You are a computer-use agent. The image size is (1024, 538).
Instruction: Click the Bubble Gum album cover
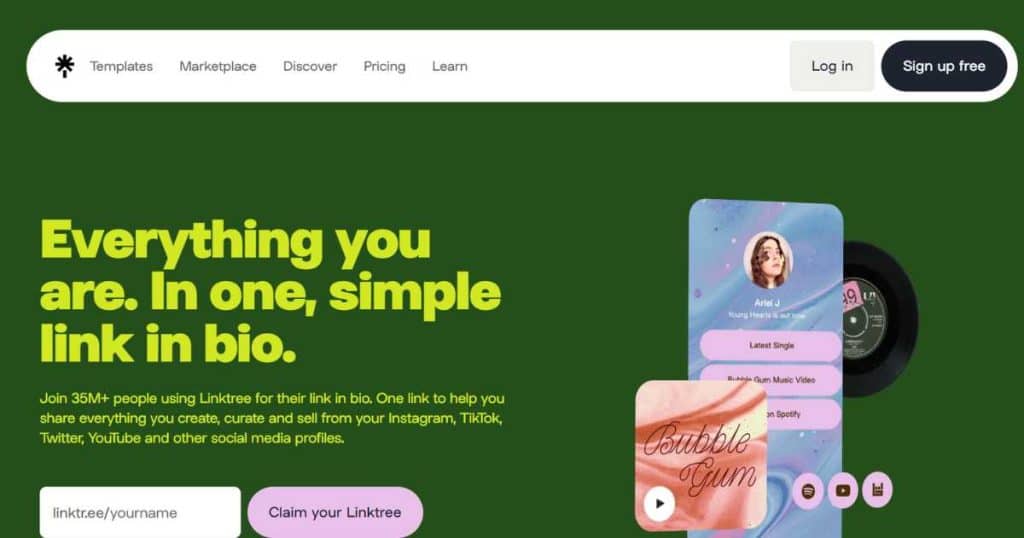coord(701,456)
